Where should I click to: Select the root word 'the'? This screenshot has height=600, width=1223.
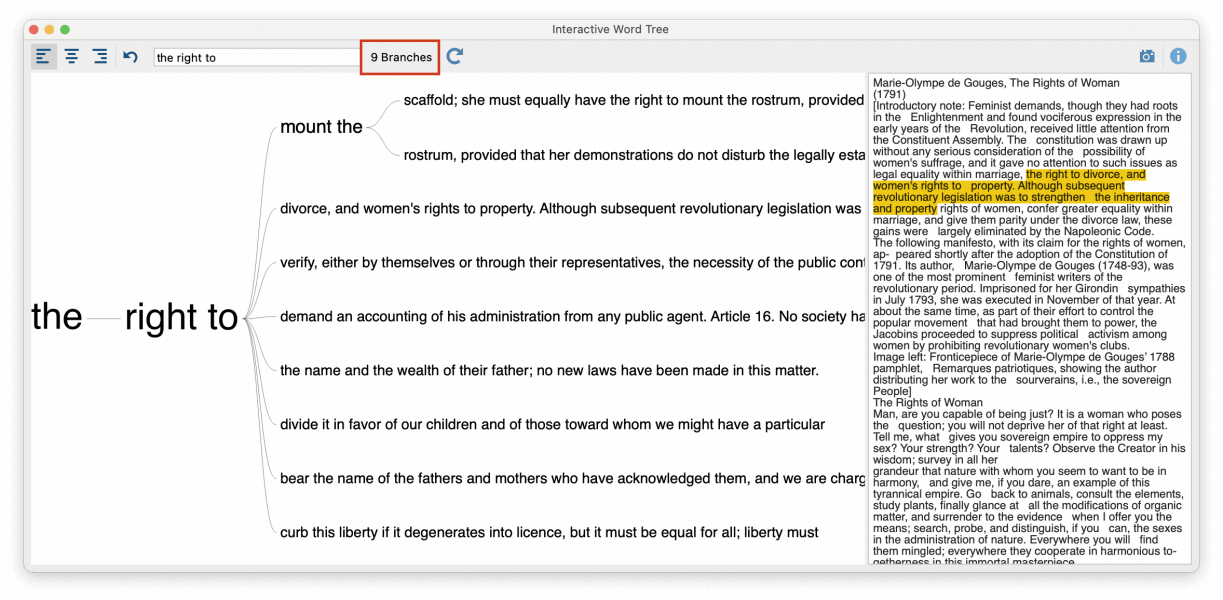[57, 317]
